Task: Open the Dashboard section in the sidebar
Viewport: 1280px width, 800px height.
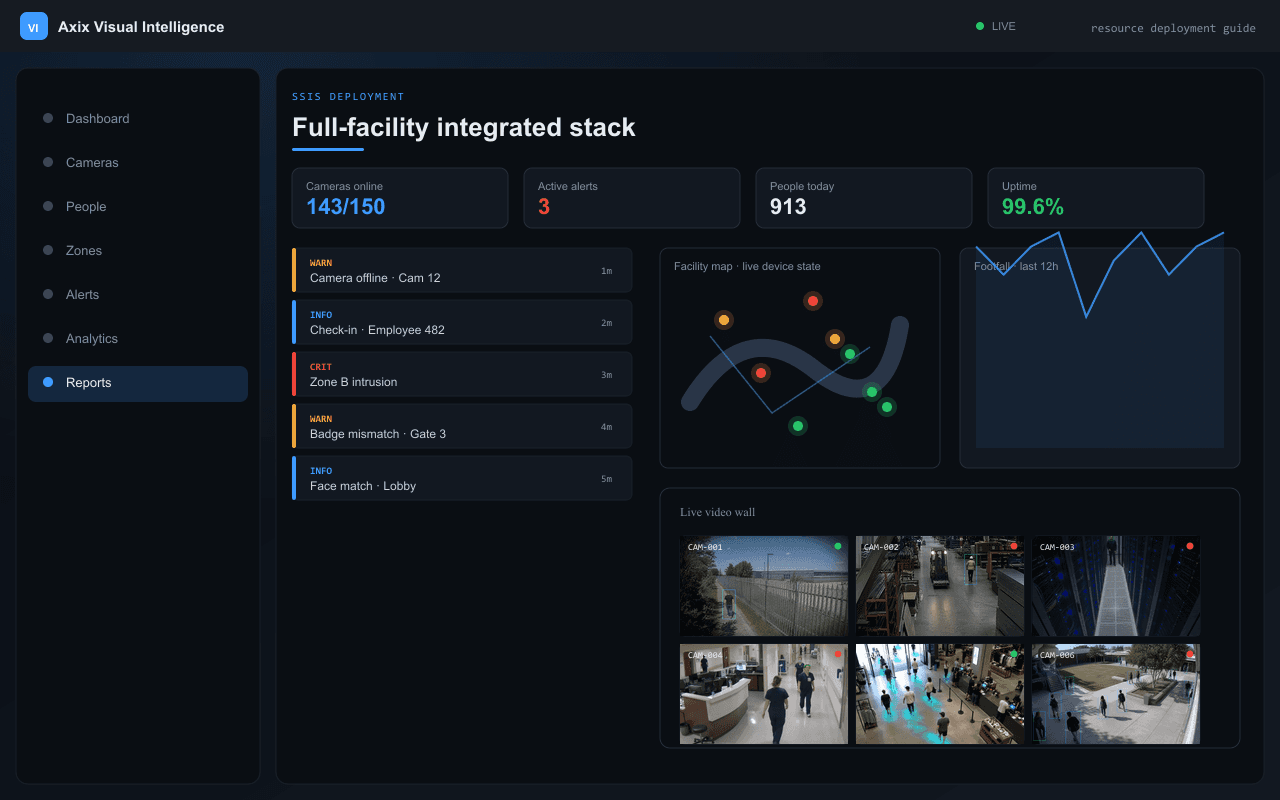Action: click(138, 119)
